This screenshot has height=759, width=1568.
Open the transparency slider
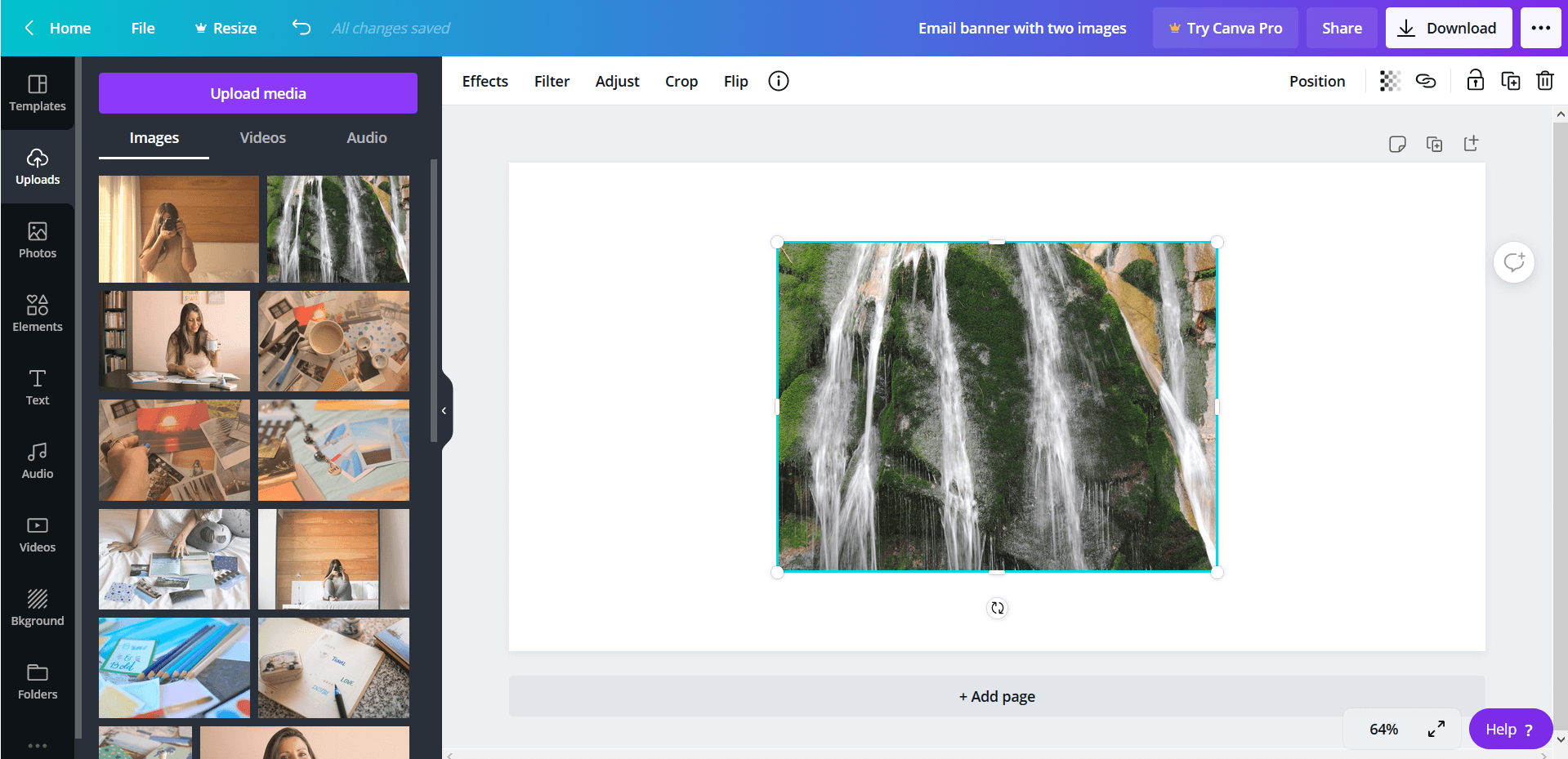(x=1389, y=81)
